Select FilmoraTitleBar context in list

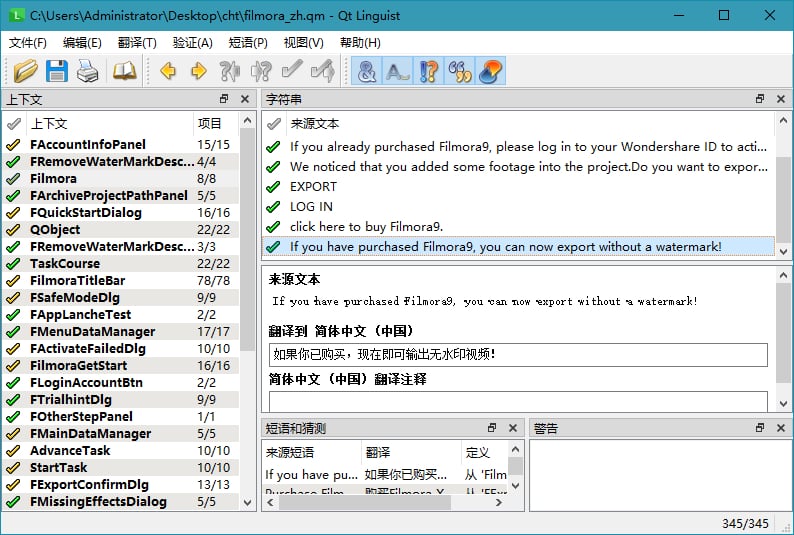point(78,281)
